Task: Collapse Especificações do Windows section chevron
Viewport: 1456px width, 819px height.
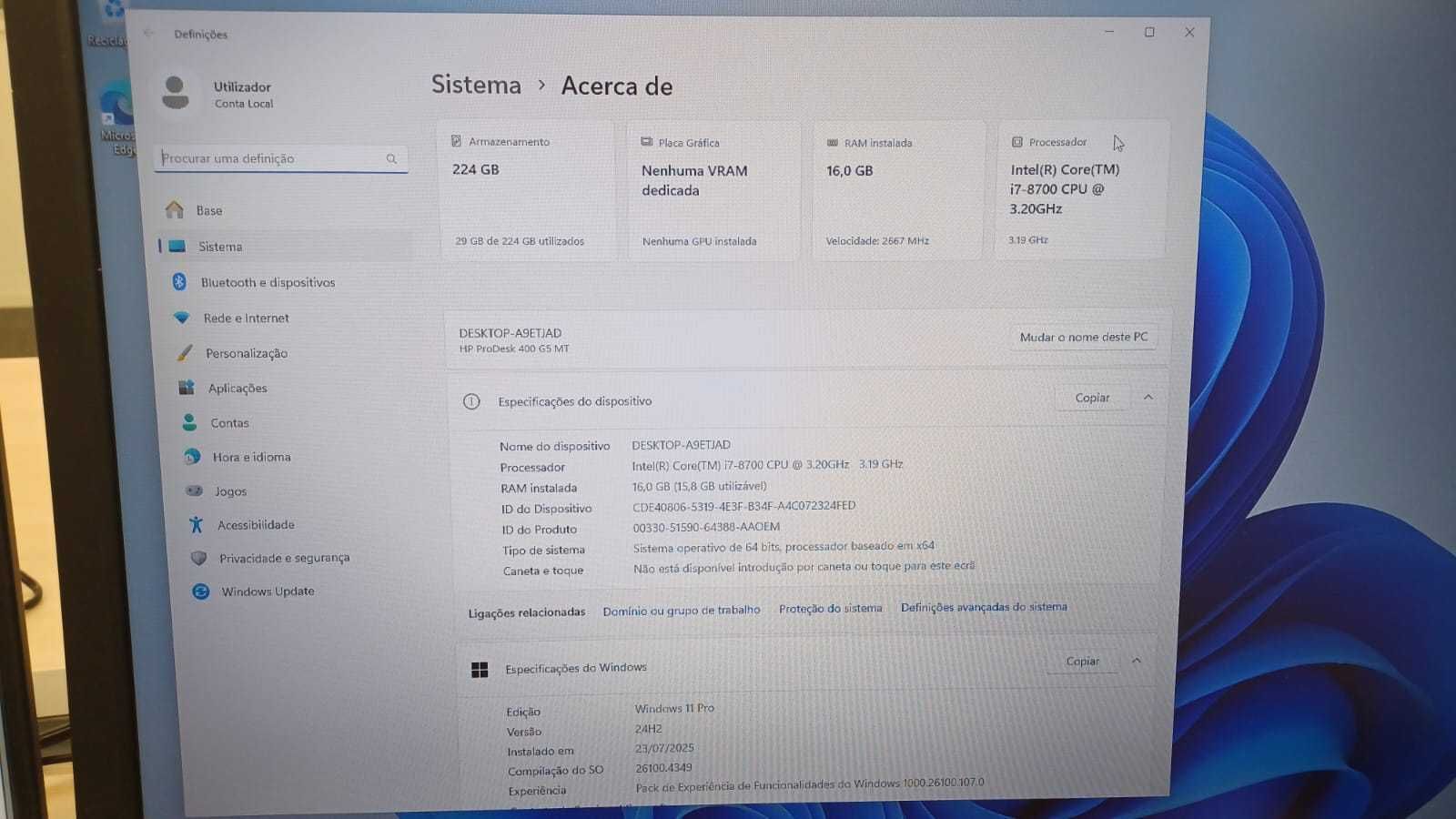Action: [x=1137, y=661]
